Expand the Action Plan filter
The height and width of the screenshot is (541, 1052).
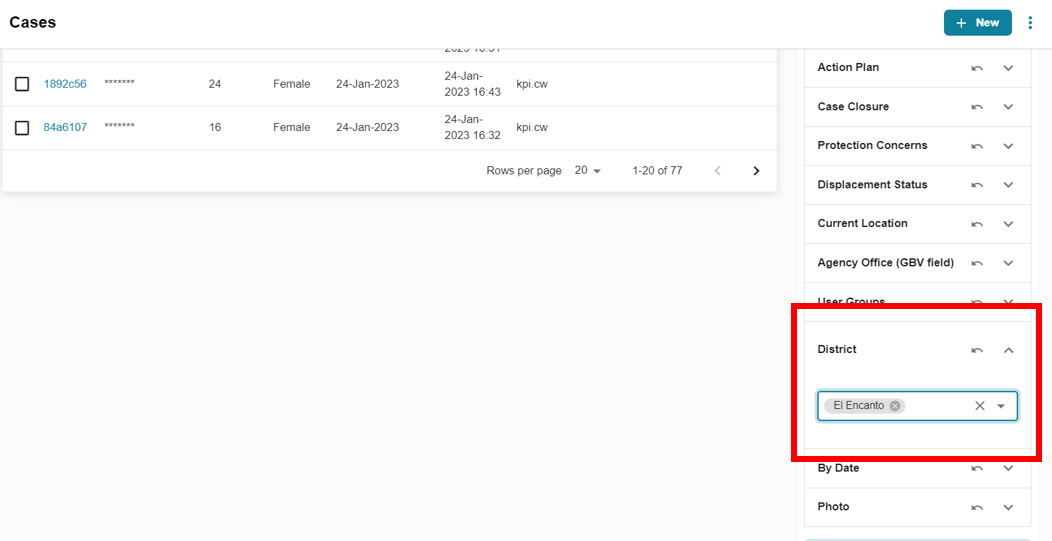tap(1008, 68)
